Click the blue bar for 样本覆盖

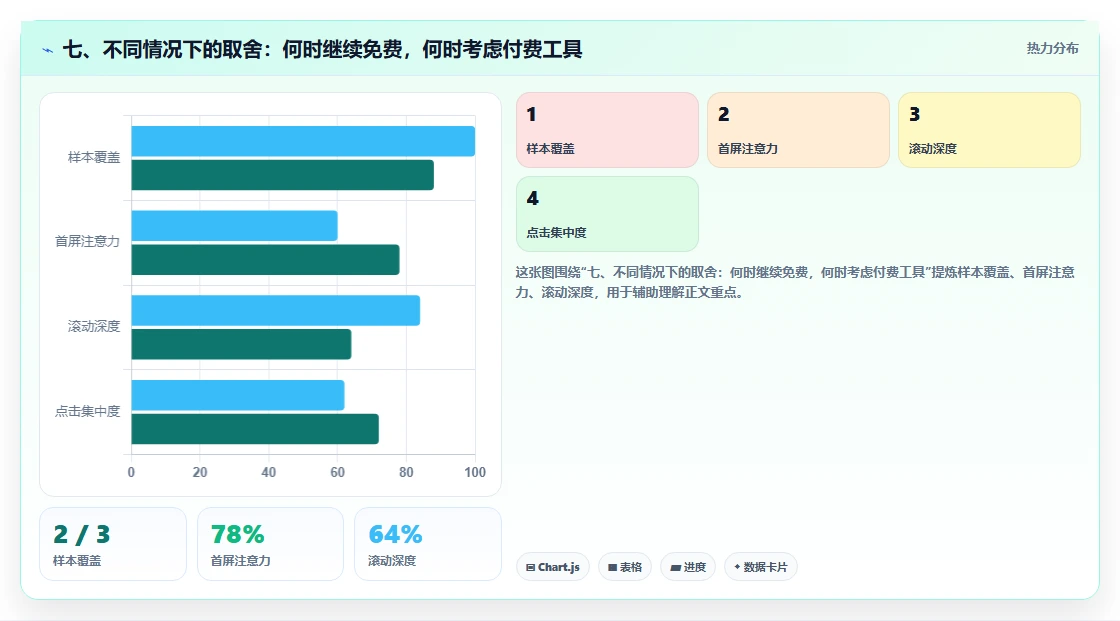point(303,141)
